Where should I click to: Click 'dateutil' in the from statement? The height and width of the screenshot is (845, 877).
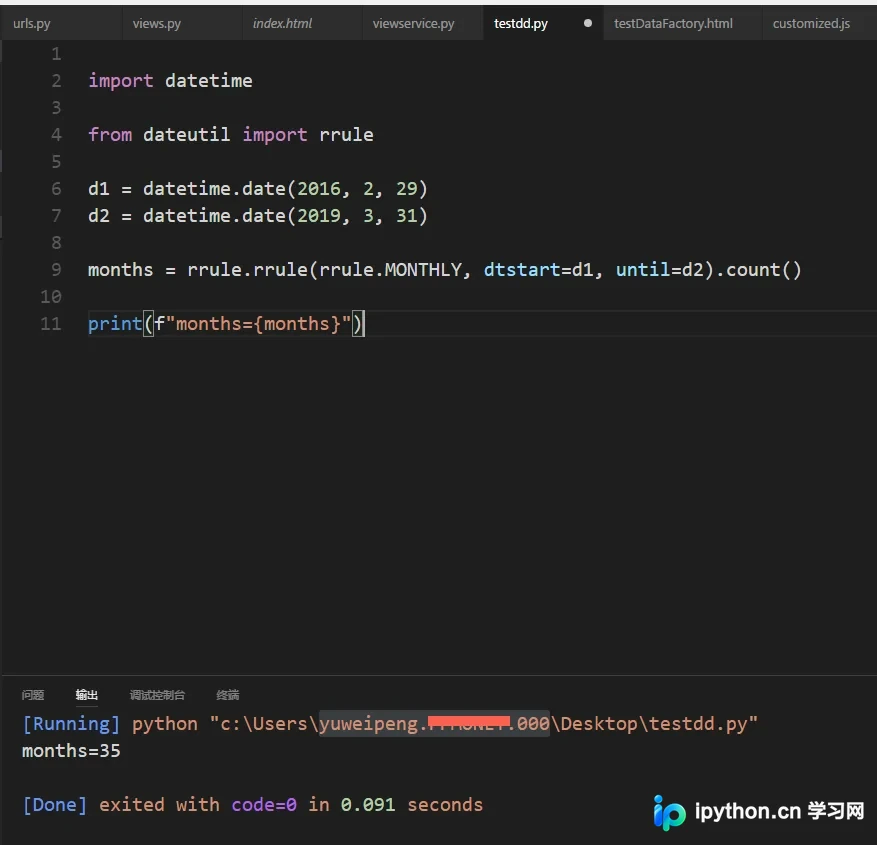[x=186, y=135]
